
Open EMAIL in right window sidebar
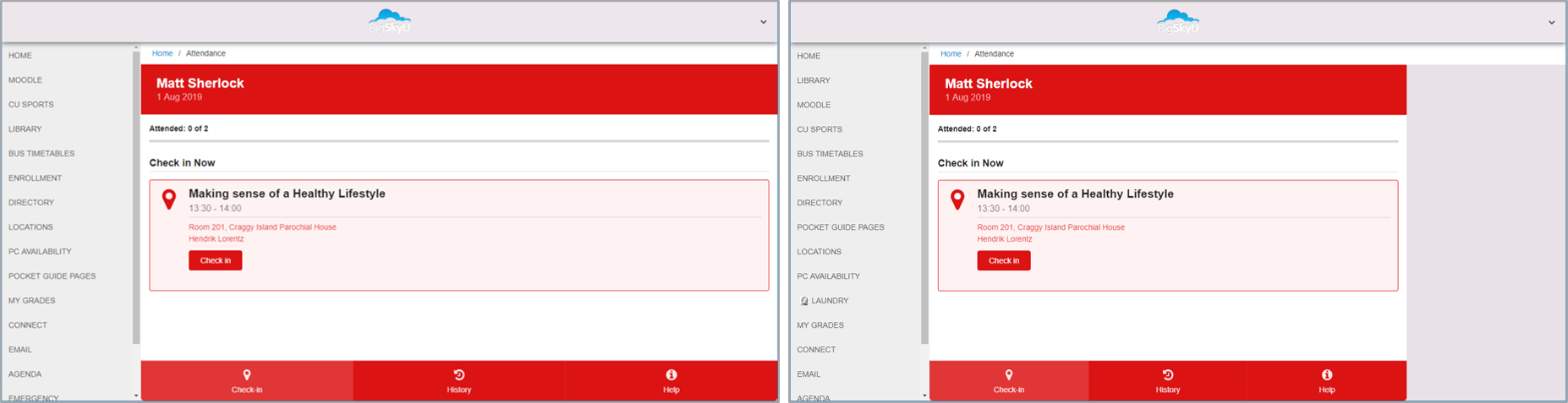click(x=809, y=374)
